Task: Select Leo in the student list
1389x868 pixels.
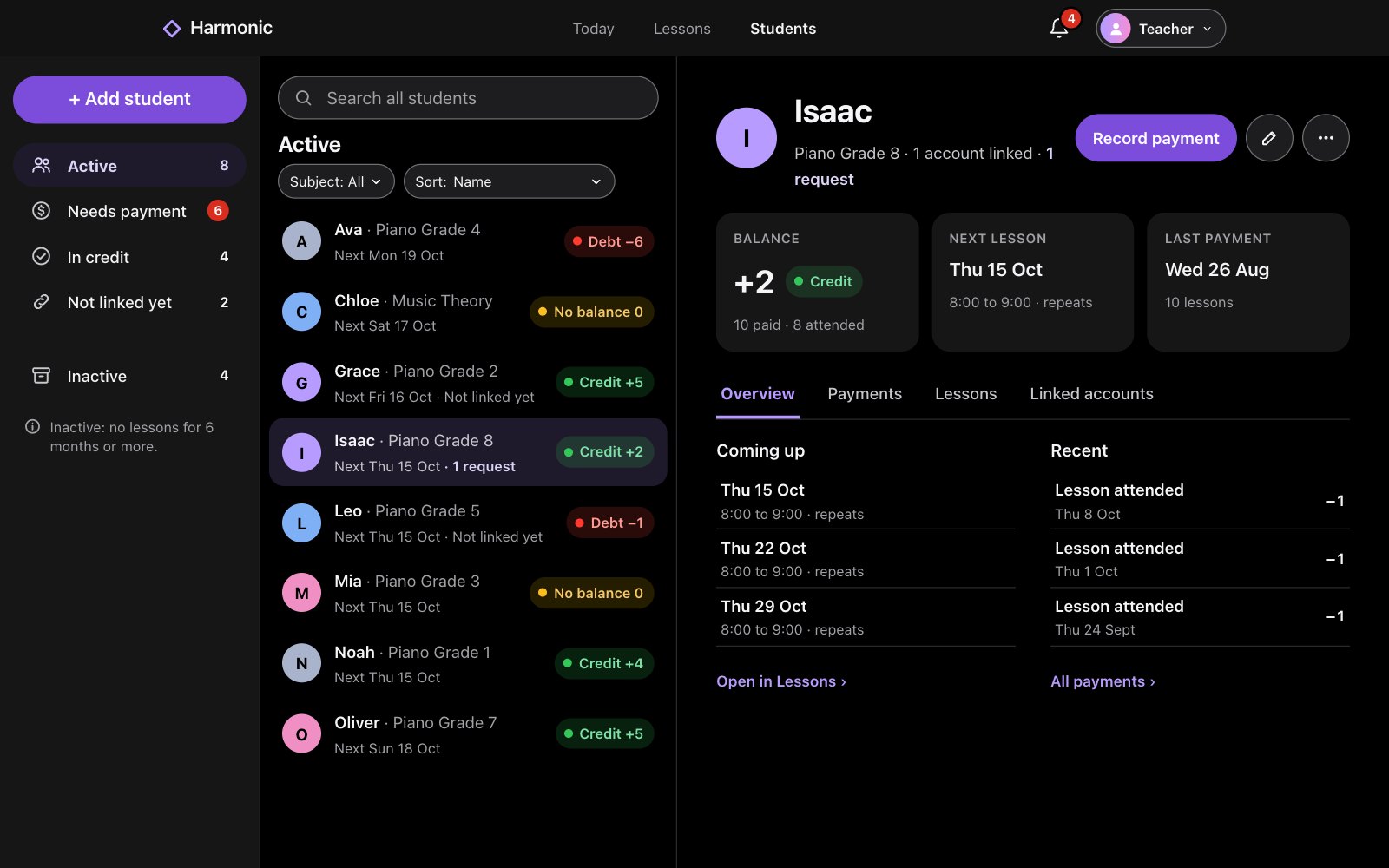Action: [x=468, y=523]
